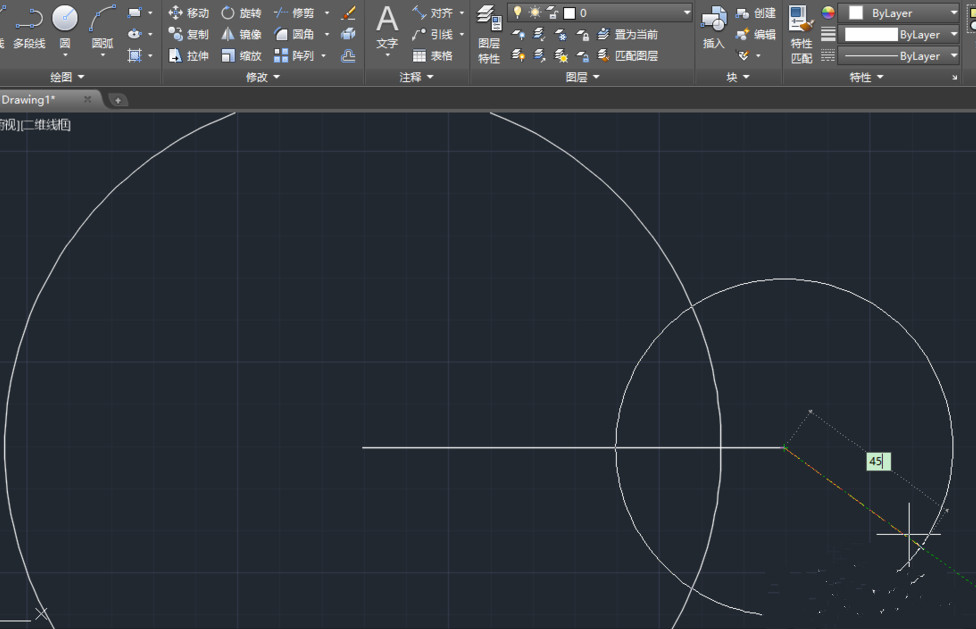Image resolution: width=976 pixels, height=629 pixels.
Task: Activate the Scale (缩放) command
Action: point(242,56)
